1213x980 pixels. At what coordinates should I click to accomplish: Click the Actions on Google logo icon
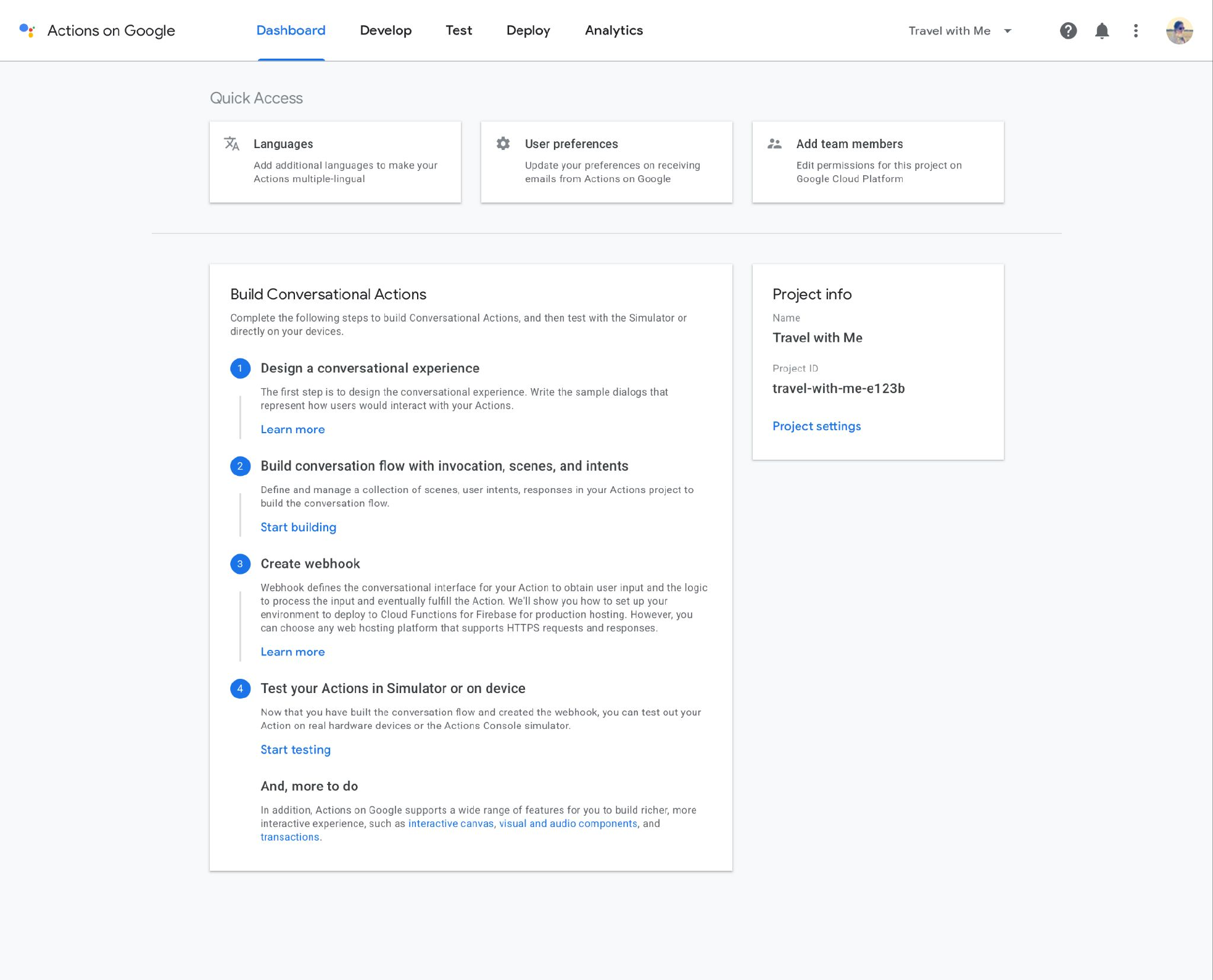click(x=27, y=30)
